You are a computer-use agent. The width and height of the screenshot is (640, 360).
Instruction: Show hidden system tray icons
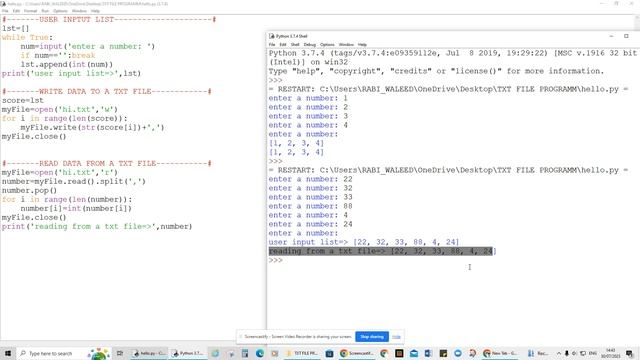click(558, 353)
